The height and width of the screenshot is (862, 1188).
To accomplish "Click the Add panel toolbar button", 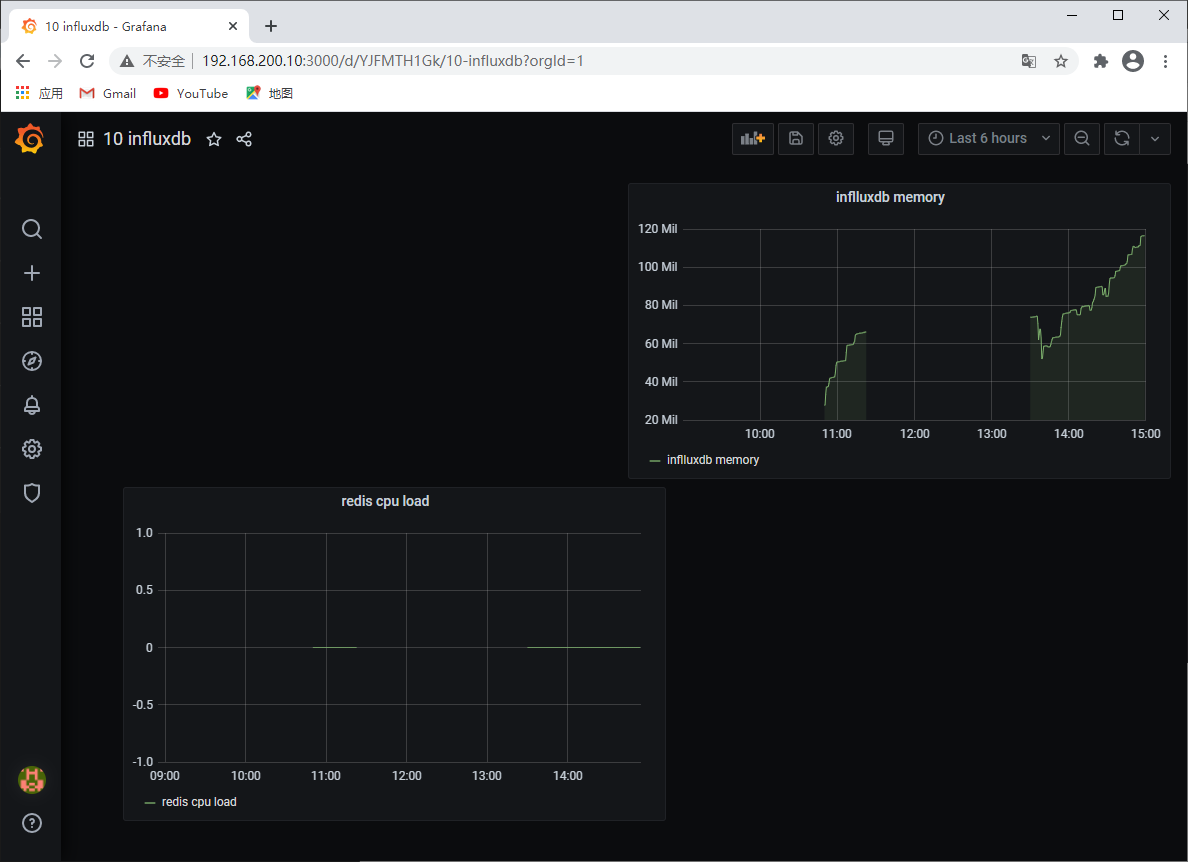I will 752,139.
